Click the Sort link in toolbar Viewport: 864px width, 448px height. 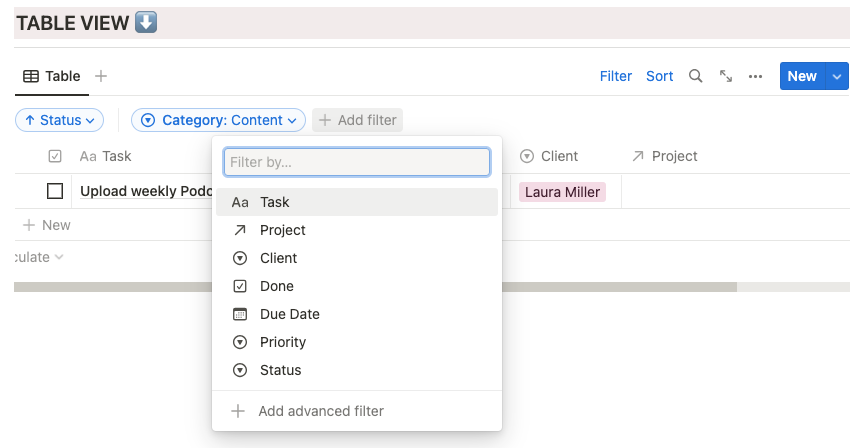point(659,76)
